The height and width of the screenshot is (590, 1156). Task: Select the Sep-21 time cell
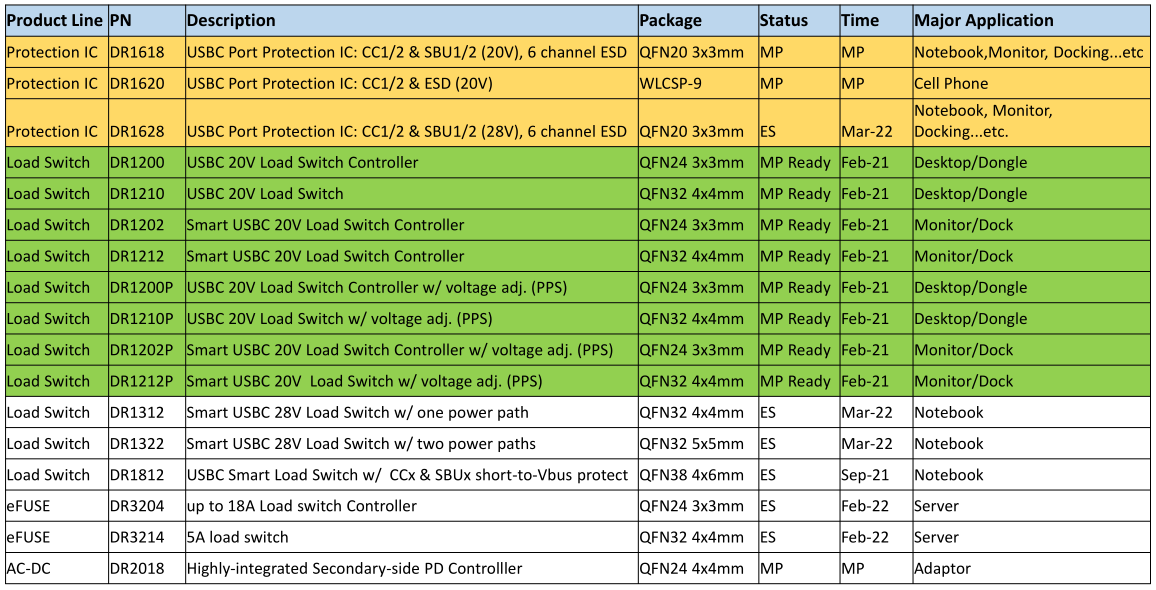[x=876, y=475]
